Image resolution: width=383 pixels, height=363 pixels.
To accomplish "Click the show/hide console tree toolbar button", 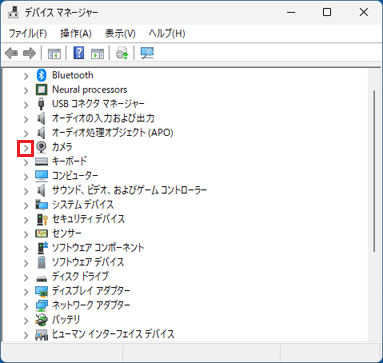I will click(x=54, y=53).
